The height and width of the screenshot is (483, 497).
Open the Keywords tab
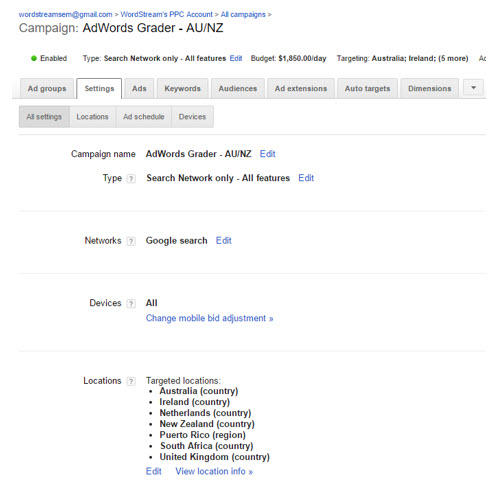pos(183,89)
